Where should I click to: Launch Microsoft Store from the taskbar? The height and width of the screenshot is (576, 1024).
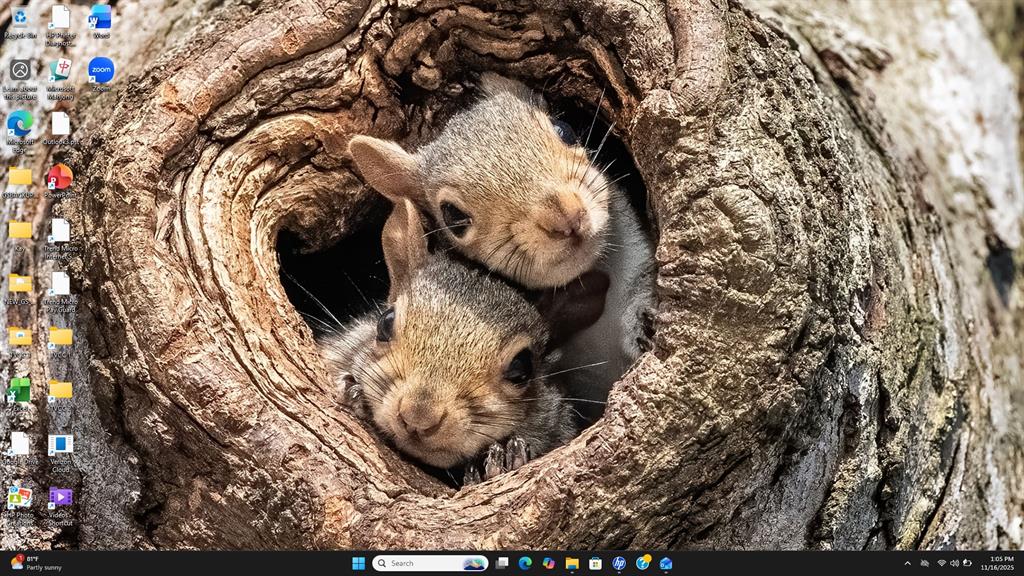[595, 563]
